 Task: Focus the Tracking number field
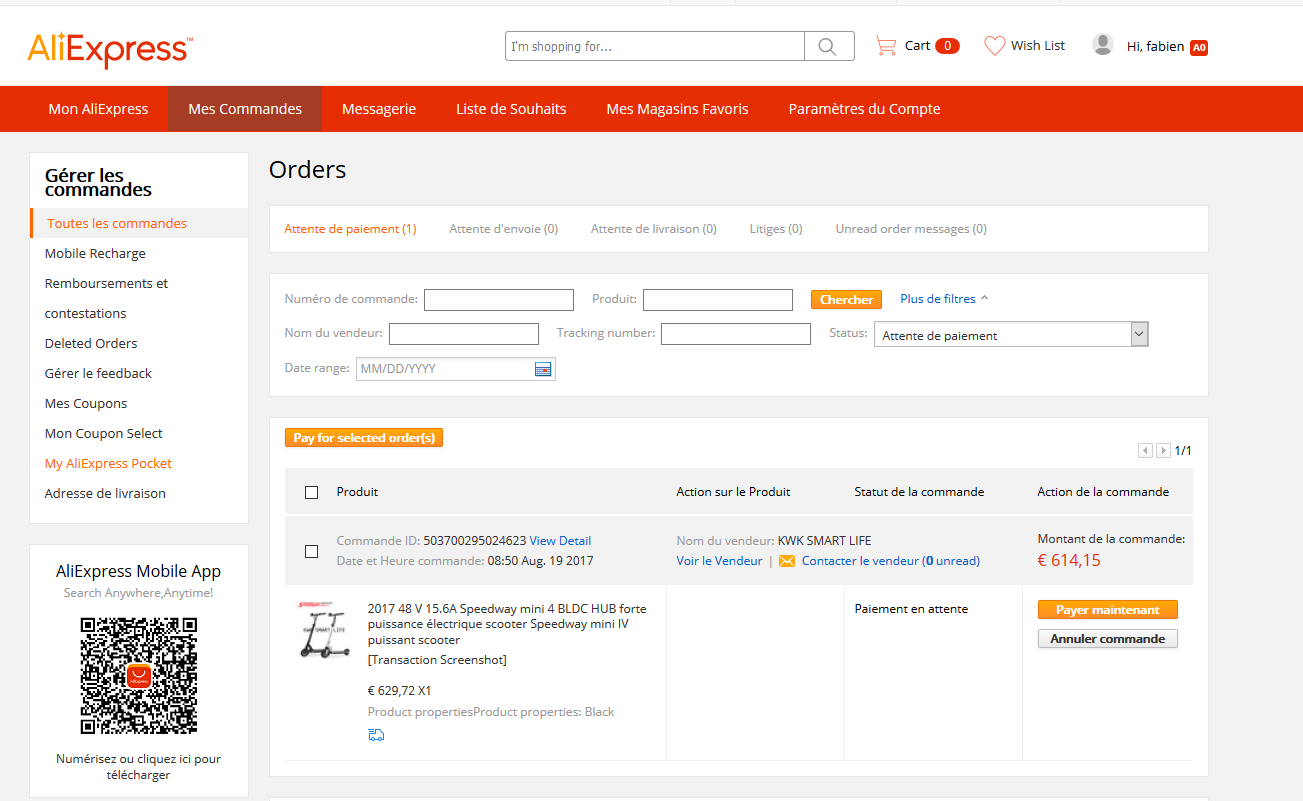tap(736, 334)
